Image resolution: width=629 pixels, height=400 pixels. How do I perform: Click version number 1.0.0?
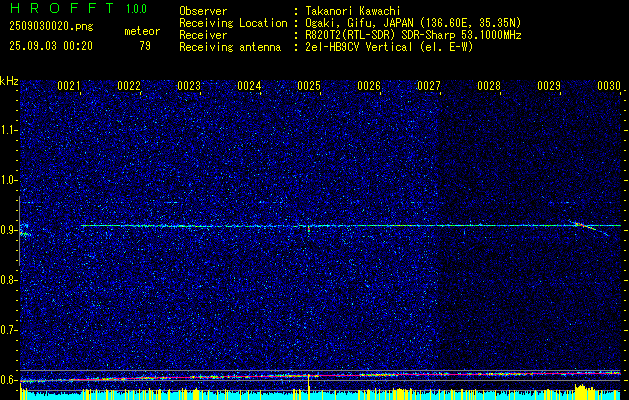136,8
